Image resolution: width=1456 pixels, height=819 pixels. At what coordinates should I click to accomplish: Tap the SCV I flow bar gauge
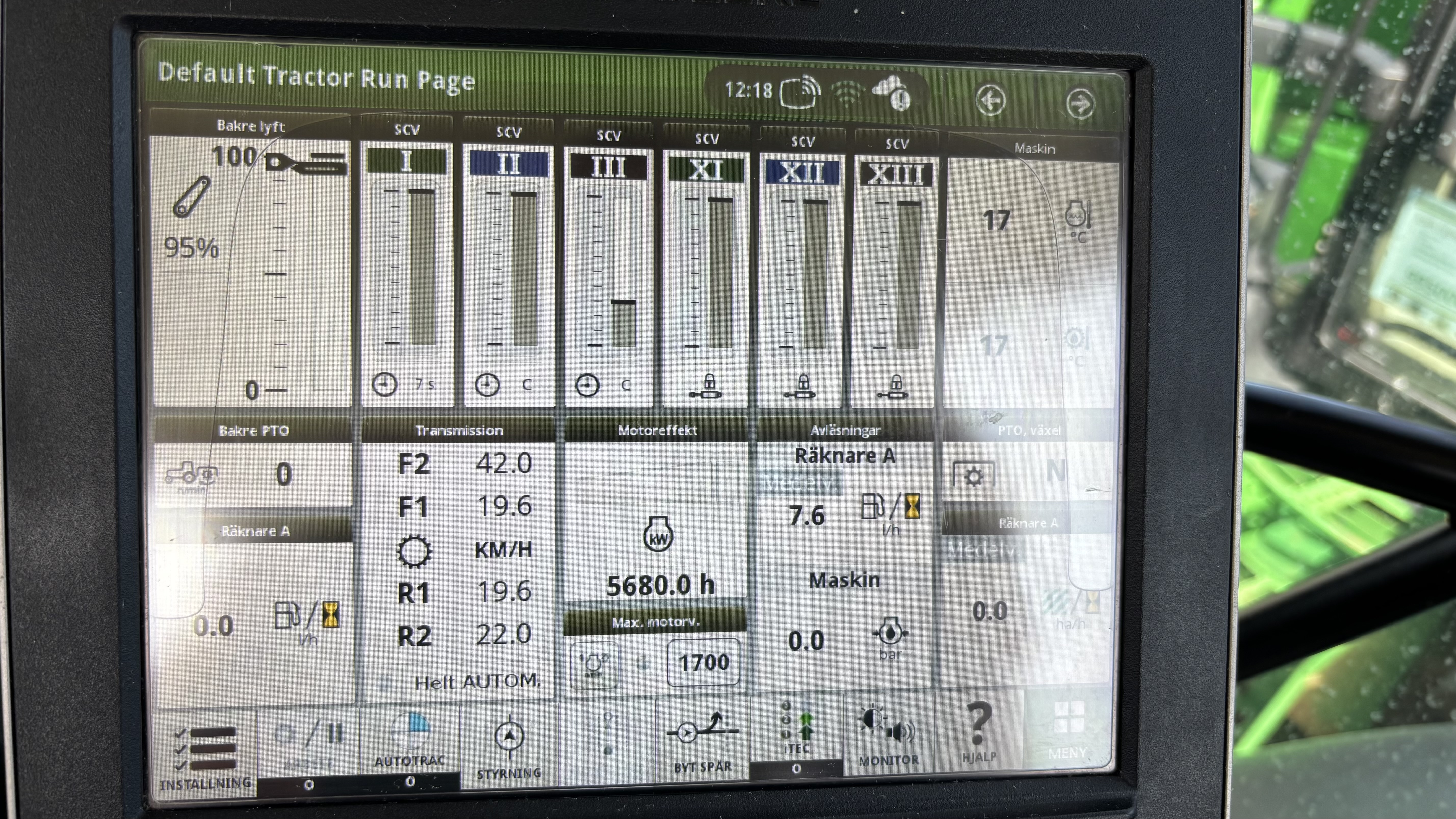pos(407,267)
